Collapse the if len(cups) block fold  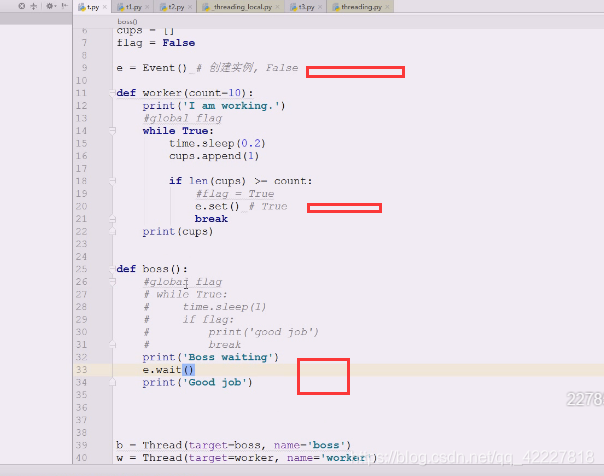112,181
